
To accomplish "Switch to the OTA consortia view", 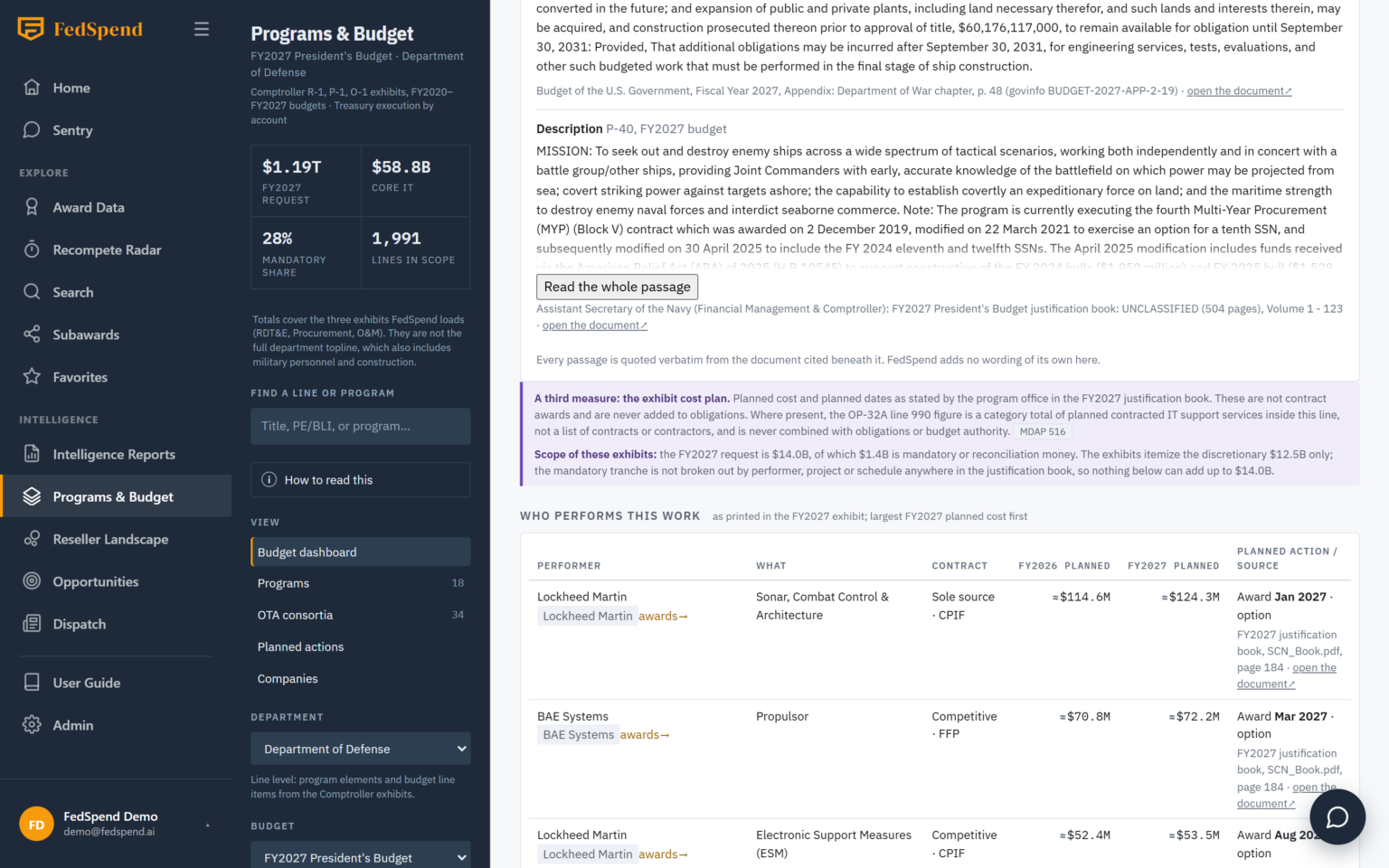I will [361, 615].
